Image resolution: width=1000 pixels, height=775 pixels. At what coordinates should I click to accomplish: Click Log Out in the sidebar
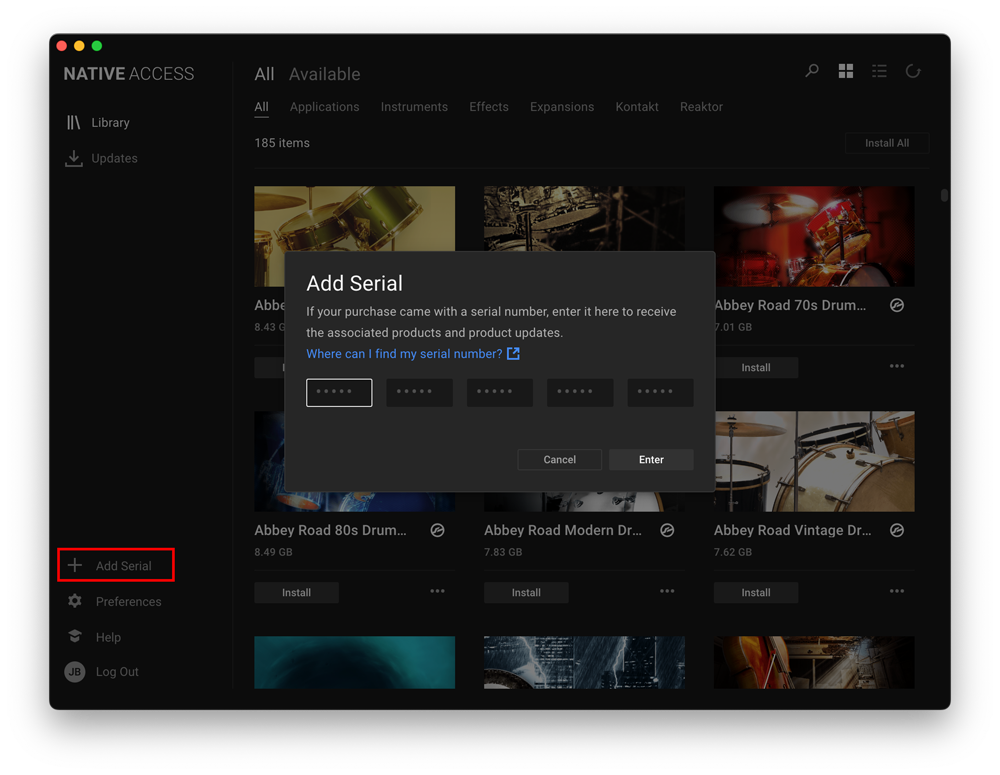[102, 672]
